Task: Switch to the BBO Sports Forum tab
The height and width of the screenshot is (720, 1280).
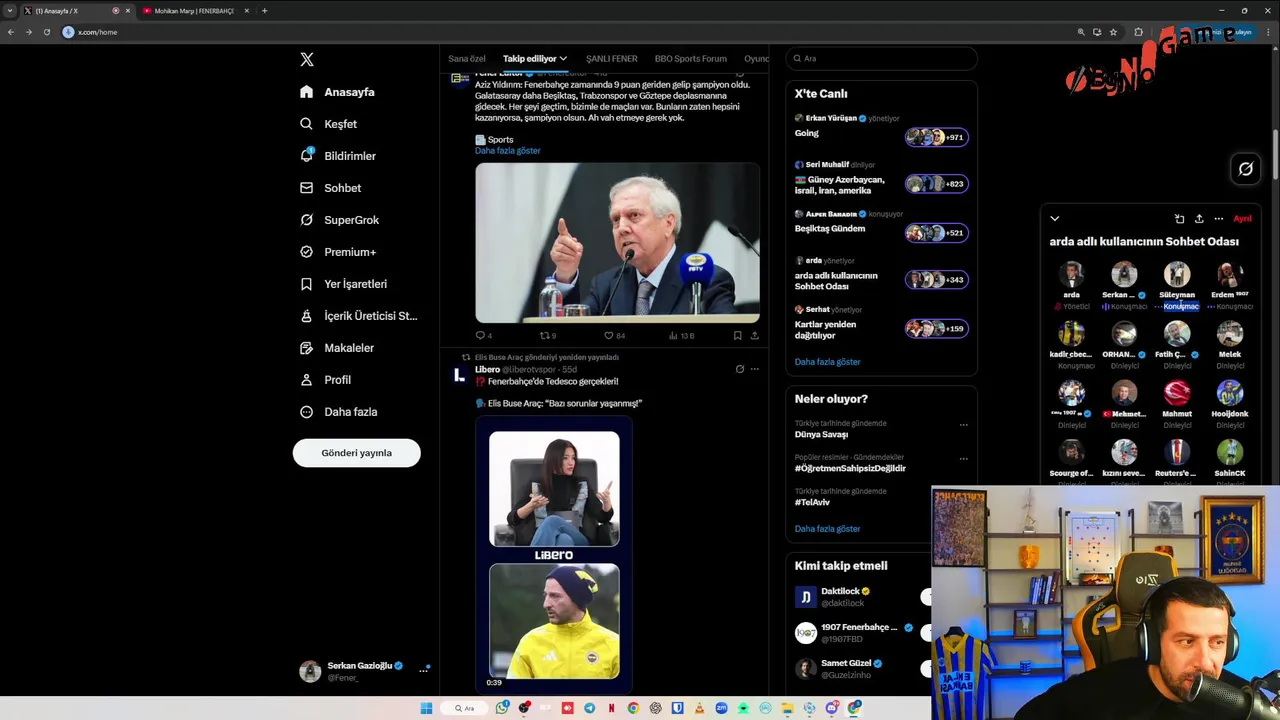Action: [x=690, y=59]
